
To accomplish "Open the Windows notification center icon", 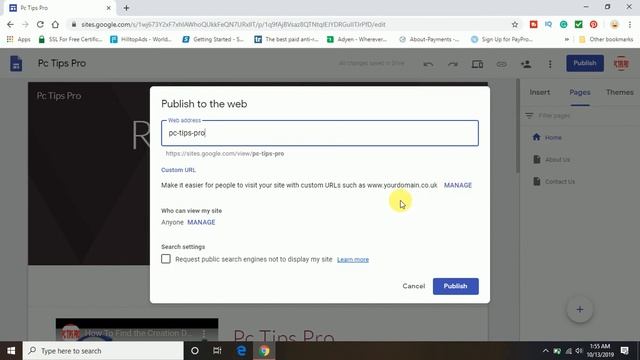I will click(624, 351).
